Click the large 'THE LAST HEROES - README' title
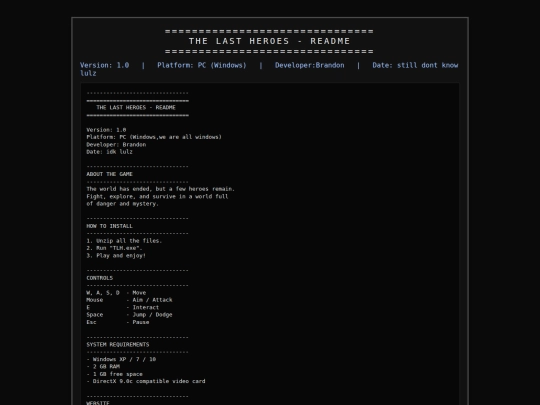This screenshot has height=405, width=540. (269, 41)
